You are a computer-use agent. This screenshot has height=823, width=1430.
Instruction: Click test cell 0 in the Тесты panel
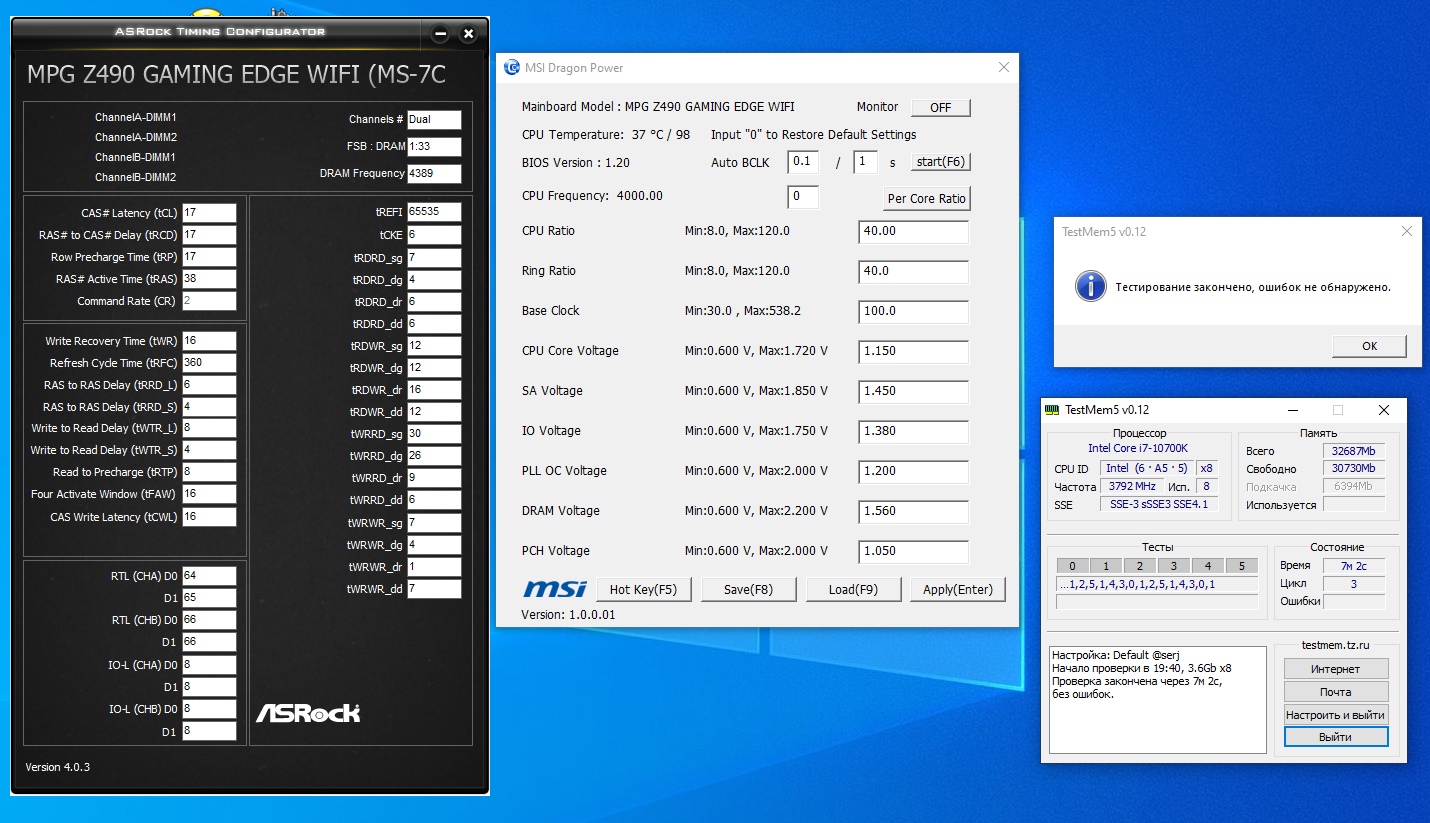1072,566
